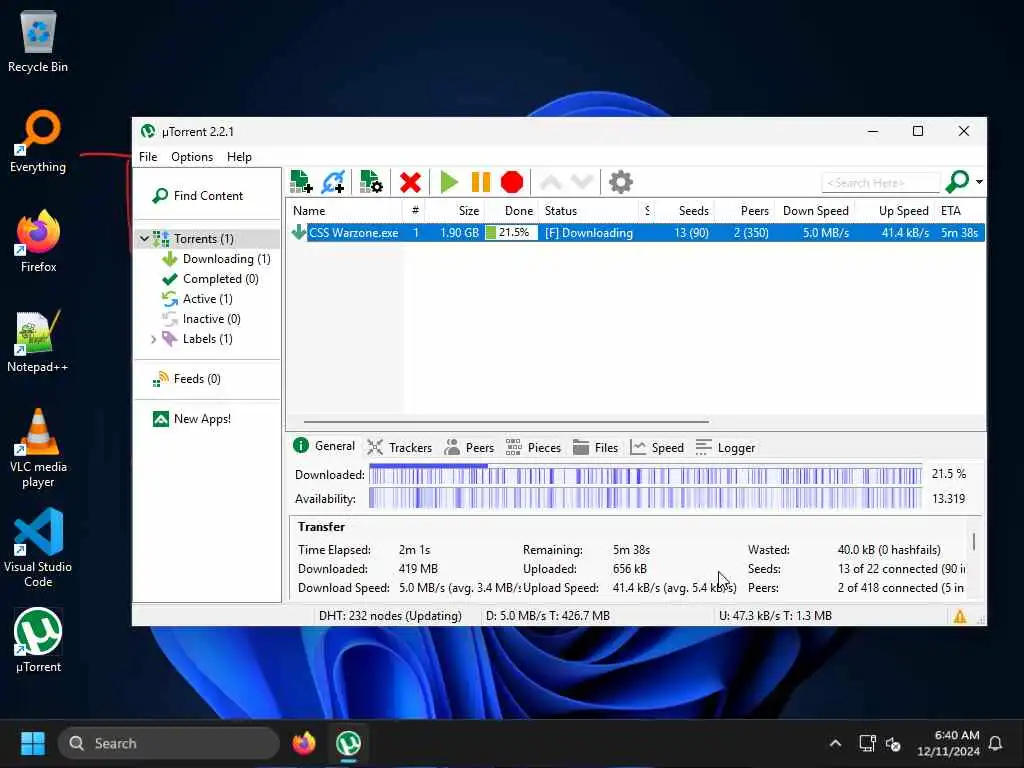
Task: Switch to the Speed tab
Action: 657,447
